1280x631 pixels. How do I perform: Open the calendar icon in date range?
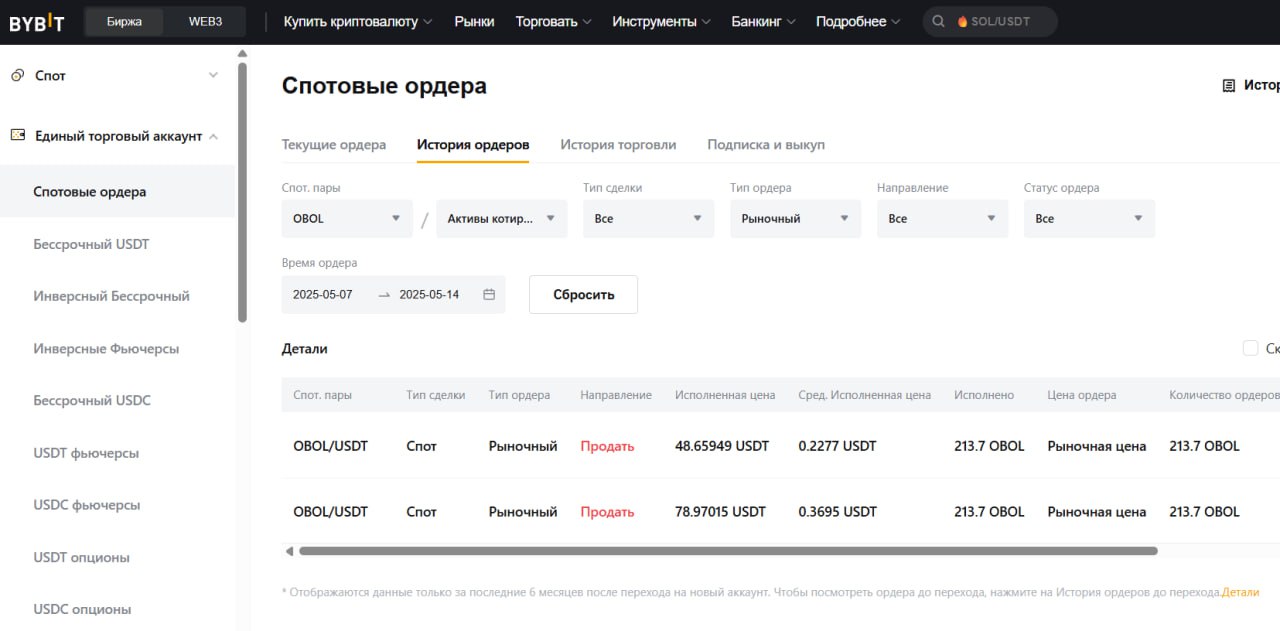[489, 294]
